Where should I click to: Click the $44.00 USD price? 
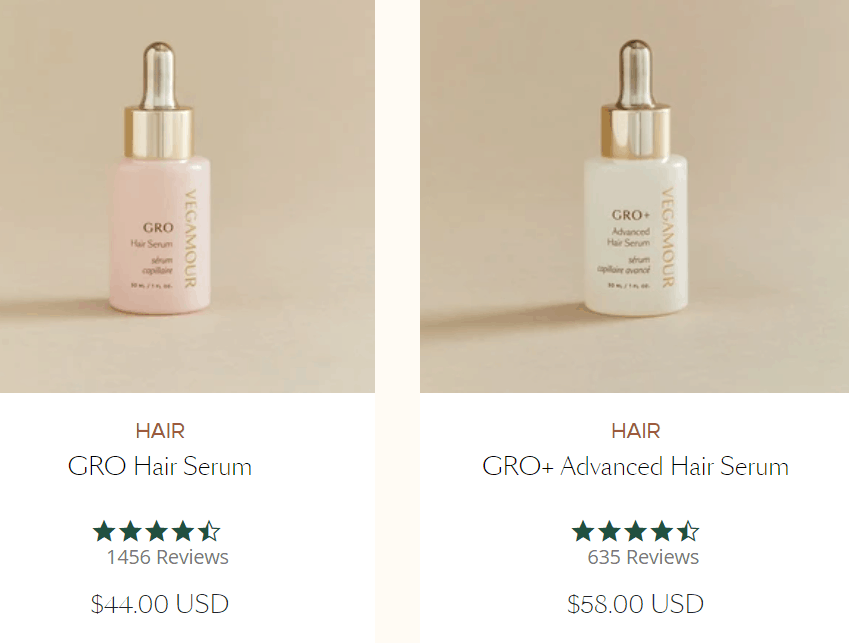point(160,604)
